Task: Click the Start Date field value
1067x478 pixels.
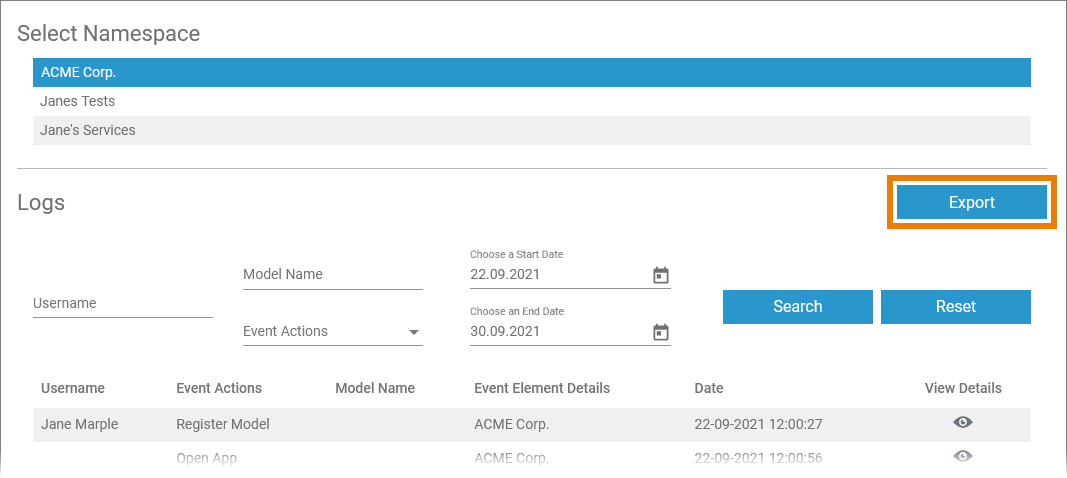Action: tap(555, 275)
